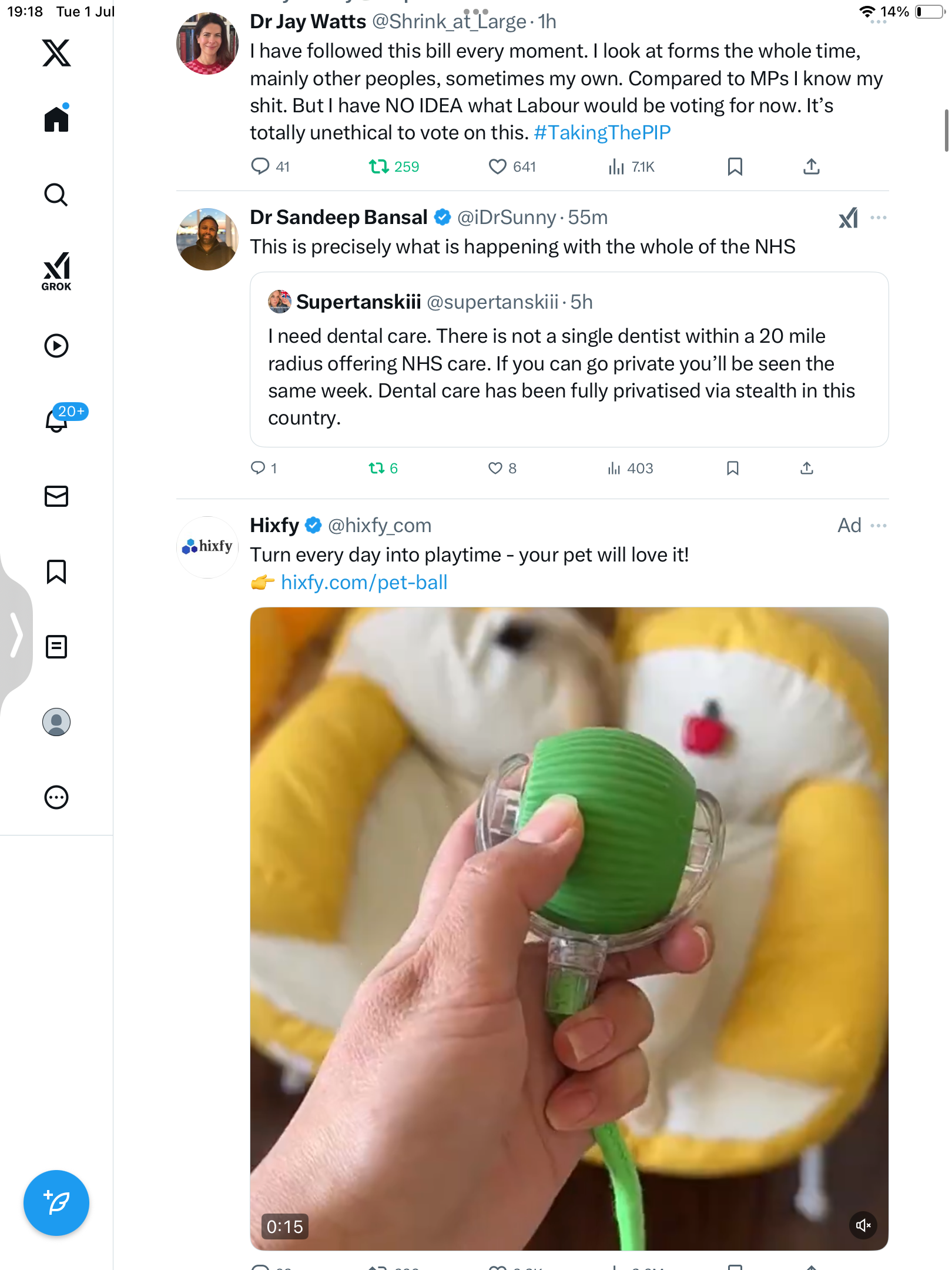Open the quoted Supertanskiii post

coord(569,359)
